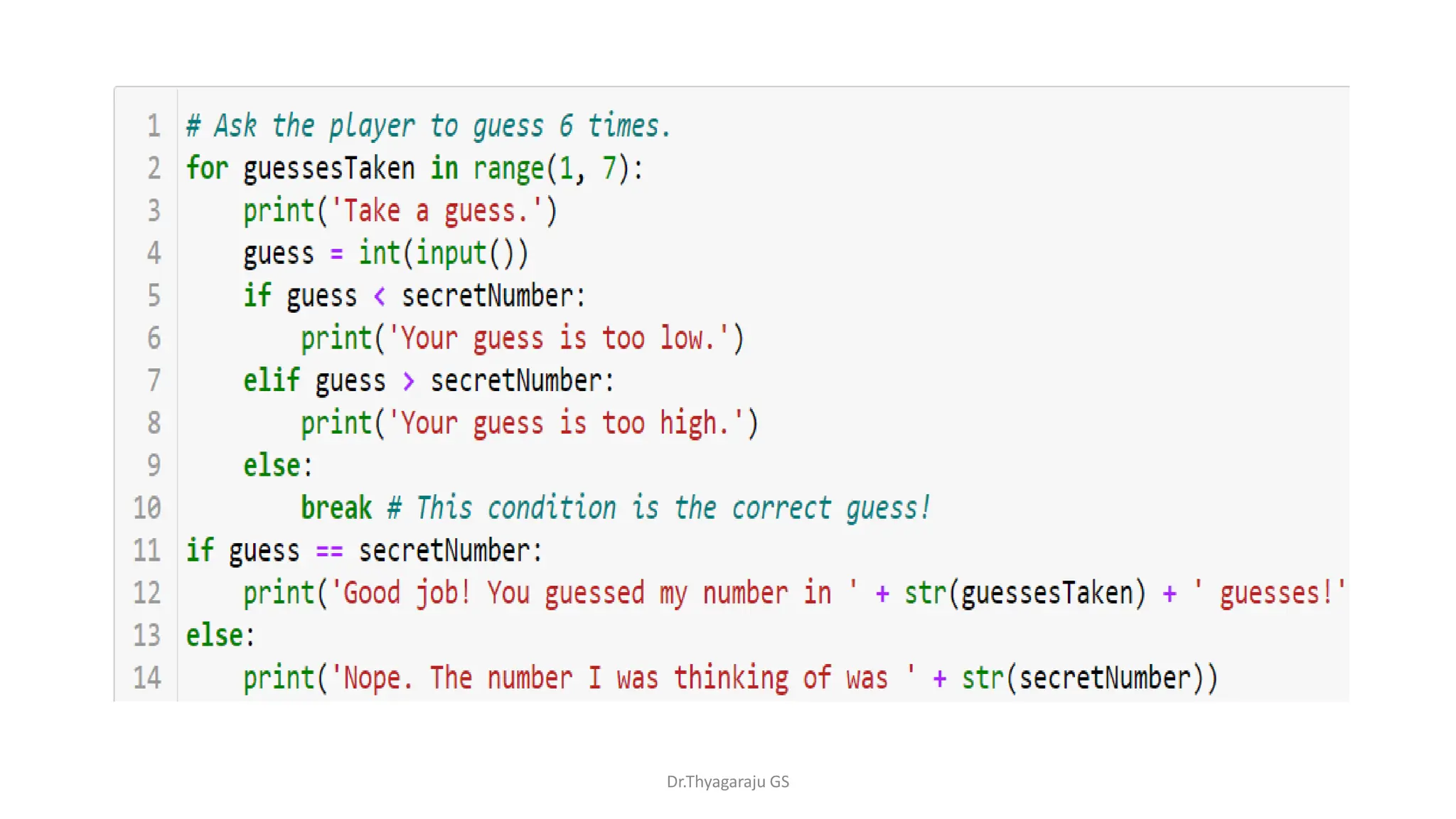This screenshot has height=819, width=1456.
Task: Click 'int' in the guess assignment line
Action: (379, 254)
